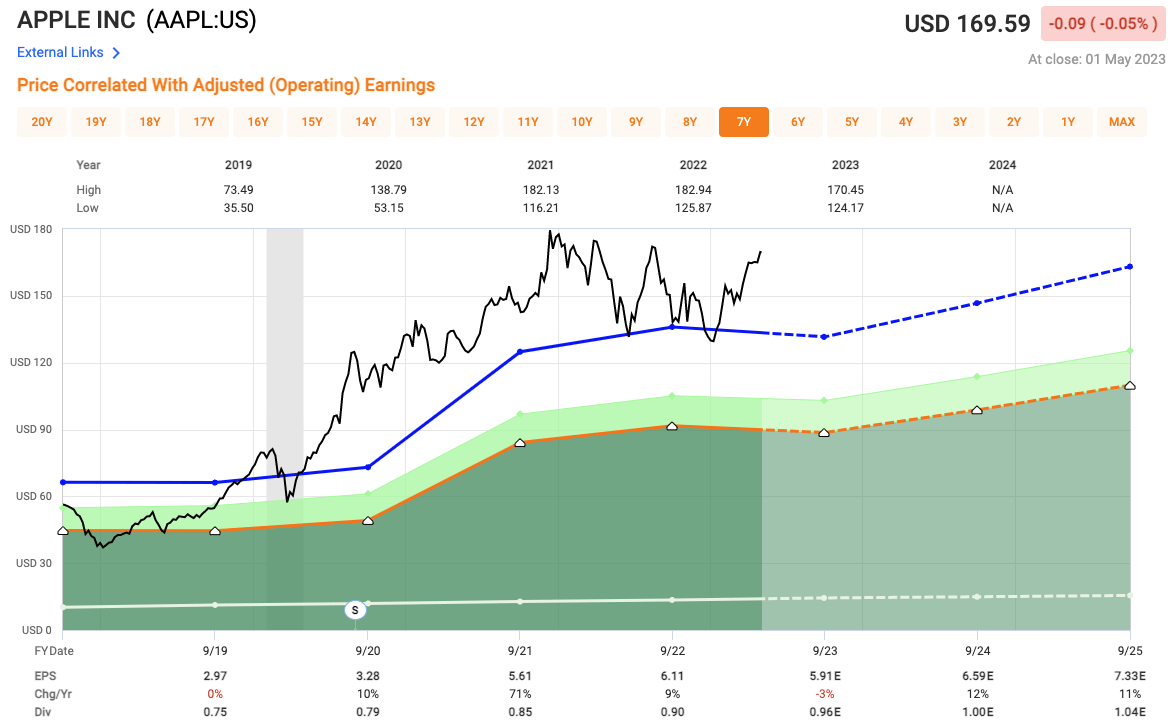Open the External Links link

(60, 52)
